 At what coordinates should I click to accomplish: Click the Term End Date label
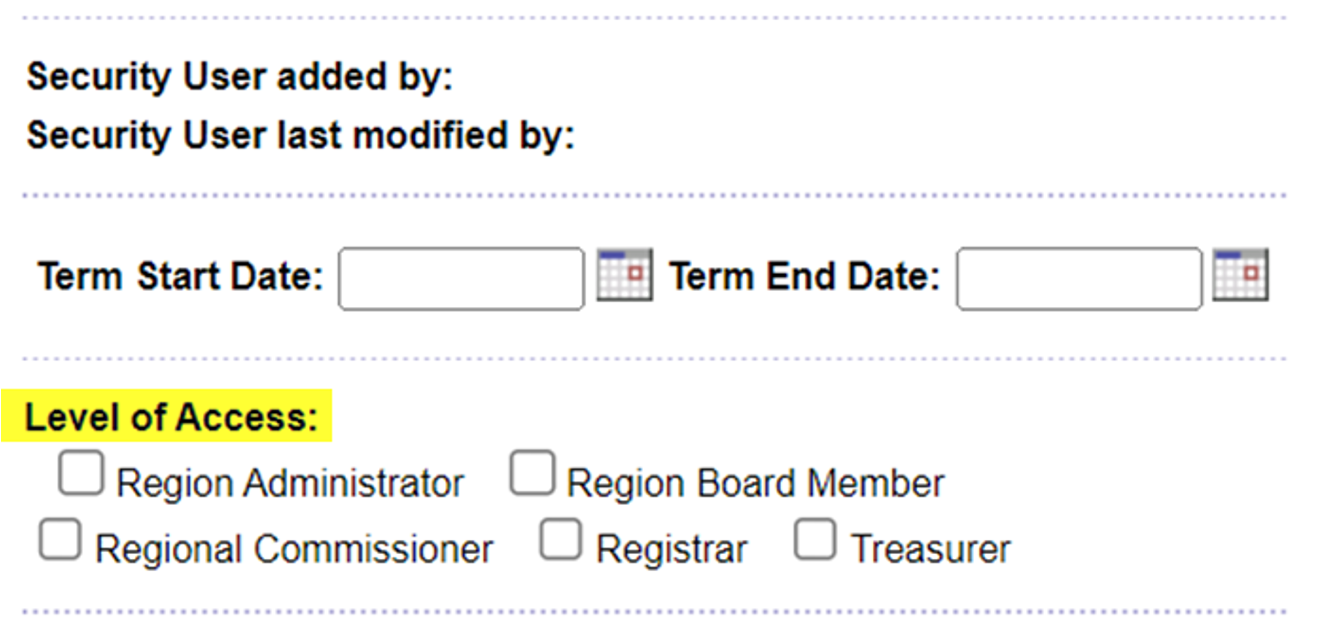coord(805,276)
